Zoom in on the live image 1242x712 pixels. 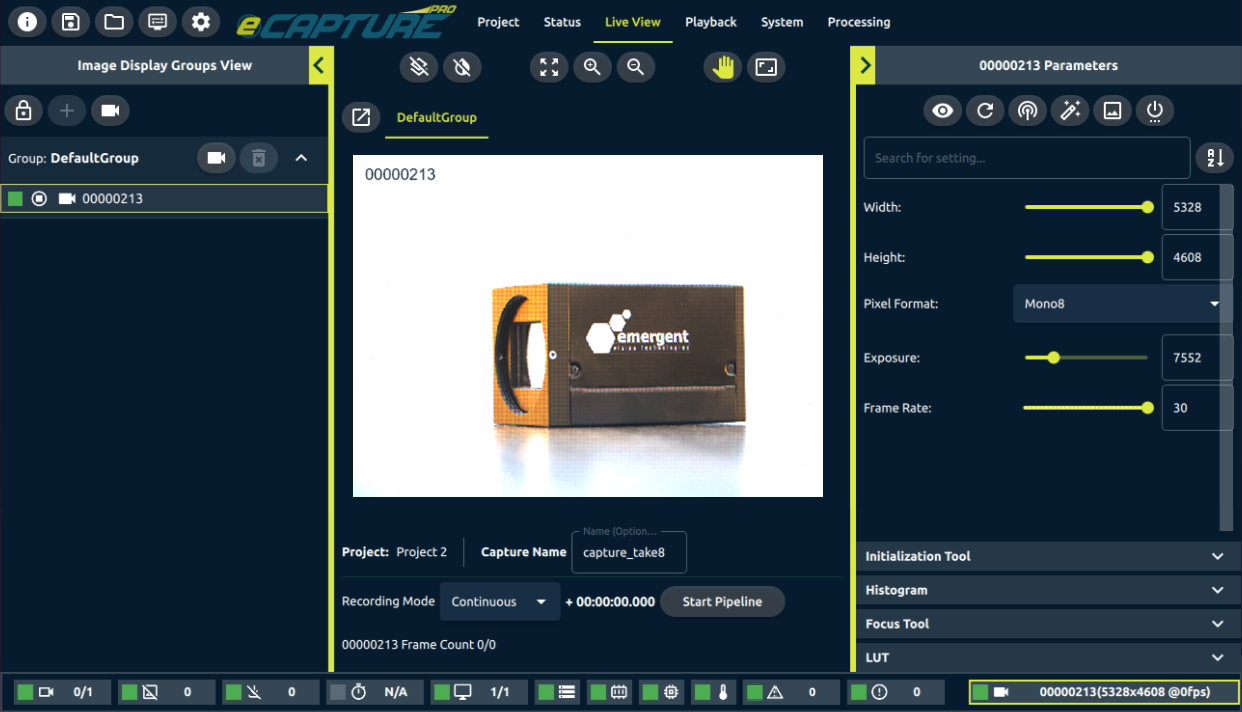tap(592, 67)
